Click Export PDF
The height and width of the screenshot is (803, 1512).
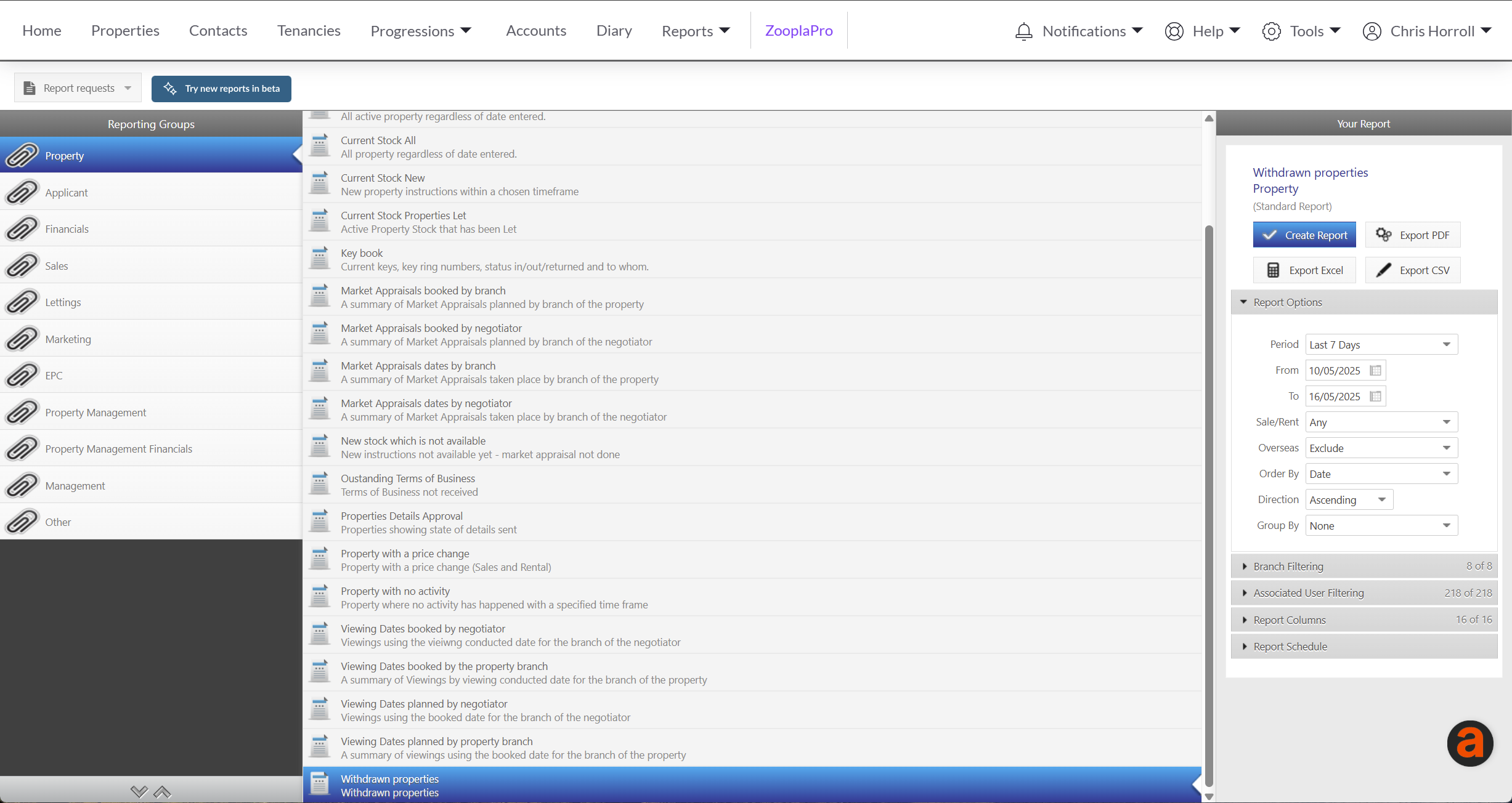click(1413, 235)
